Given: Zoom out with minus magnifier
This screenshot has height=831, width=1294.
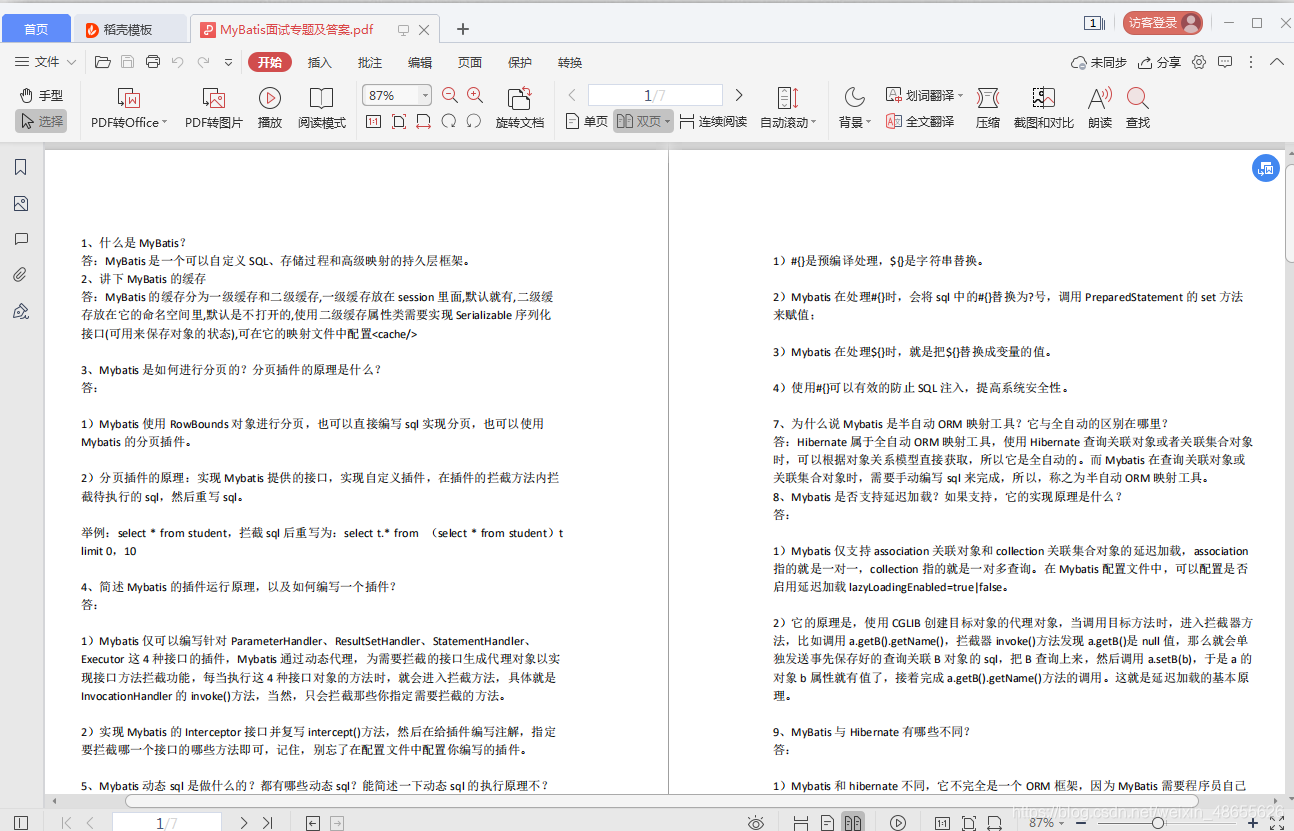Looking at the screenshot, I should [450, 95].
